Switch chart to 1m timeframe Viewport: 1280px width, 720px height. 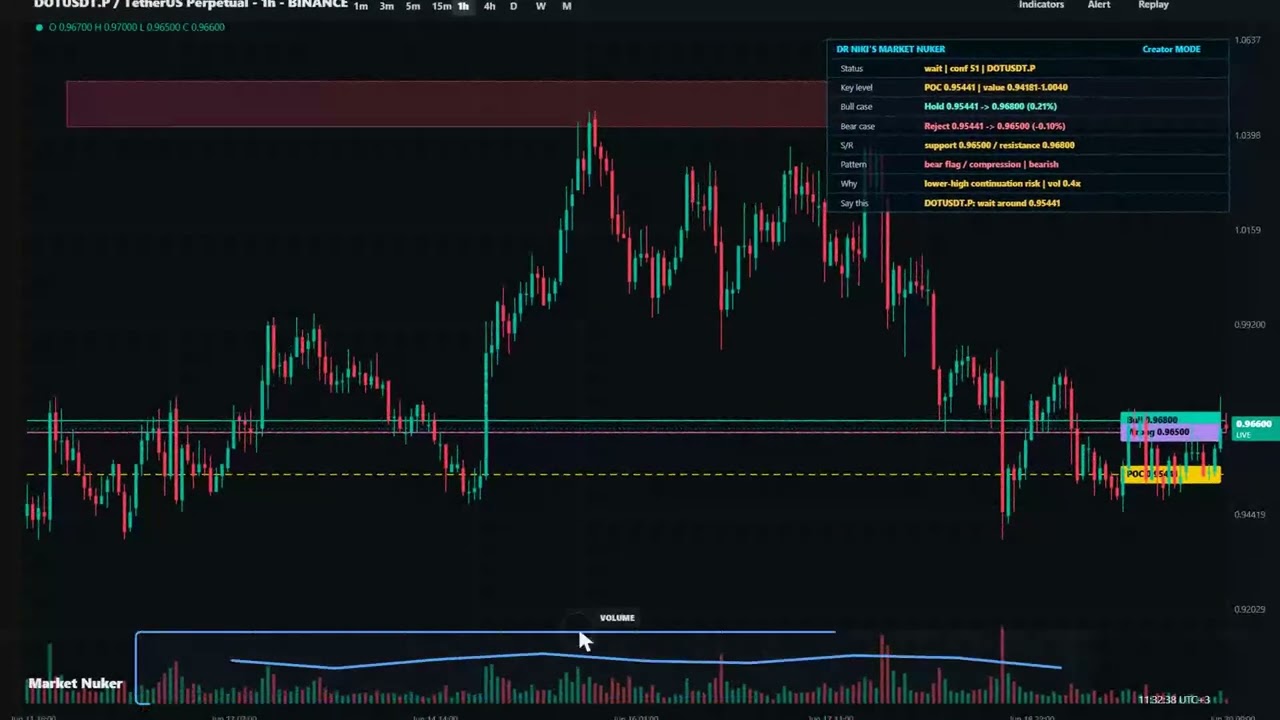pyautogui.click(x=360, y=6)
